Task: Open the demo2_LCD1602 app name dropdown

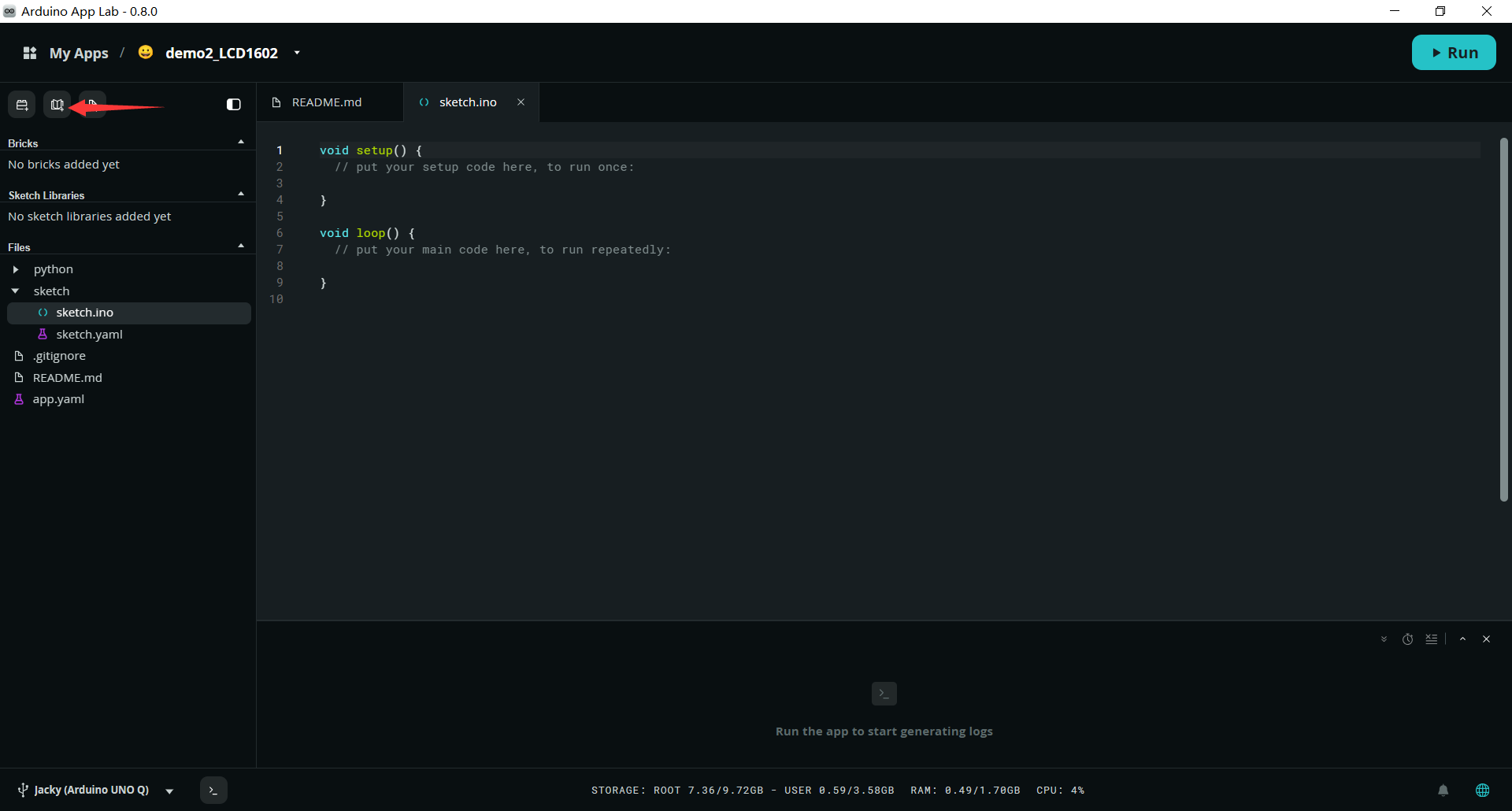Action: point(297,53)
